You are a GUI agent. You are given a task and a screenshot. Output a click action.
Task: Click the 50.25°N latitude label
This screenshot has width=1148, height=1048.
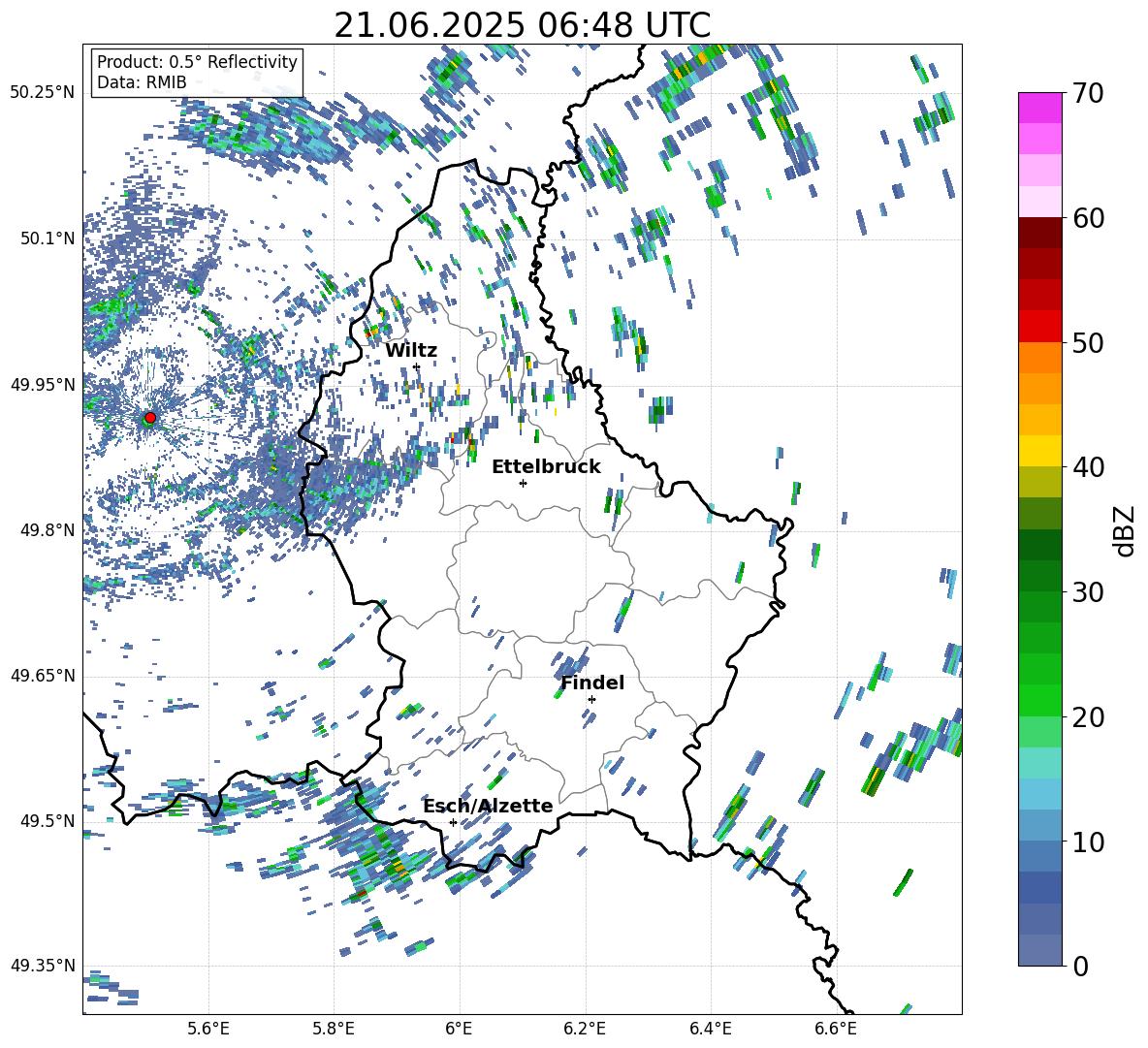coord(43,93)
